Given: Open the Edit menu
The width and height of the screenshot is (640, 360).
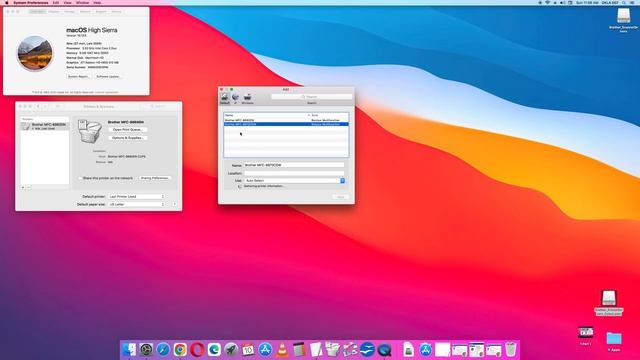Looking at the screenshot, I should click(x=56, y=2).
